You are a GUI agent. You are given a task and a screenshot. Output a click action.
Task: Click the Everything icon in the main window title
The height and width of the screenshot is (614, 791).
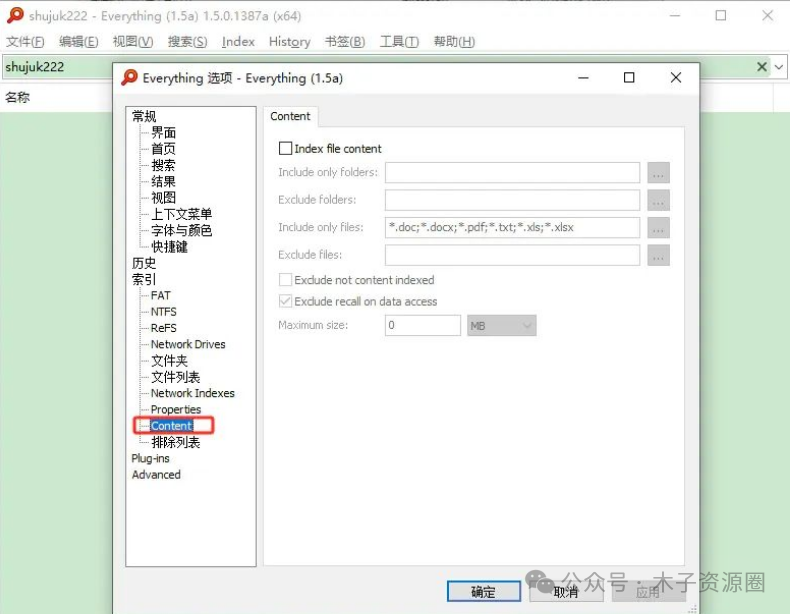pos(15,16)
